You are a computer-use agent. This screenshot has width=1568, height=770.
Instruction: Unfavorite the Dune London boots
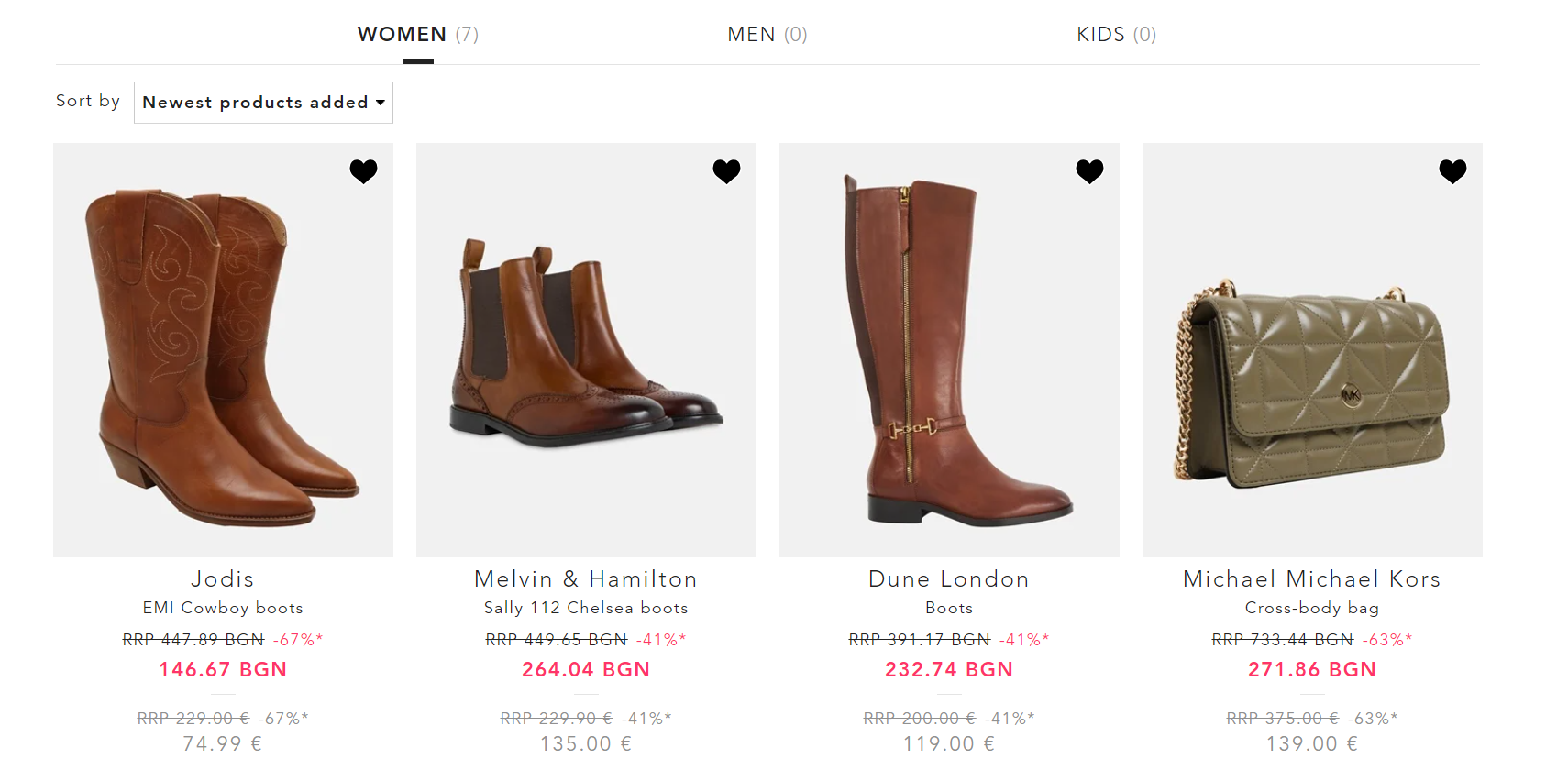tap(1089, 171)
